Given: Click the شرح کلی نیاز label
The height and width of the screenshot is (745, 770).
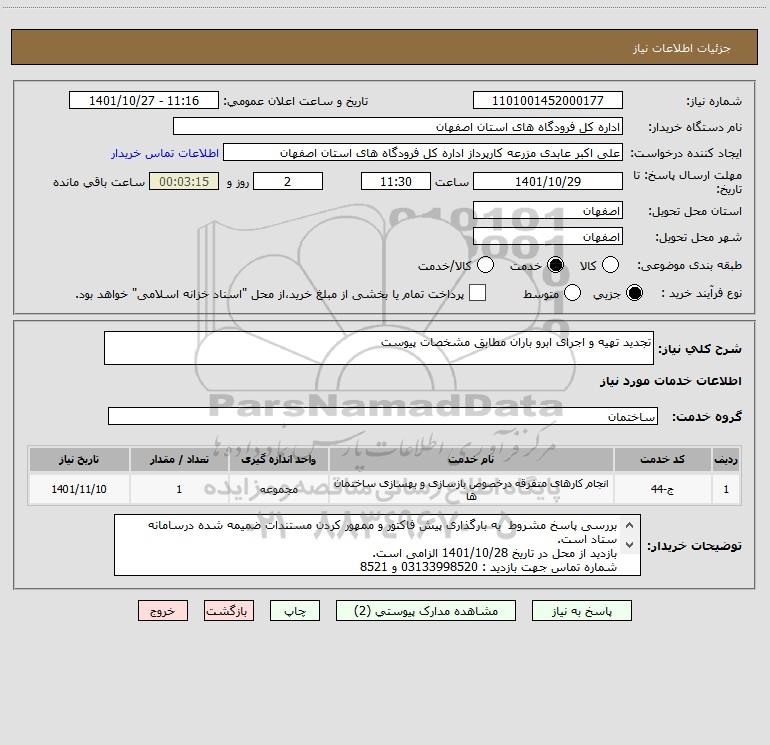Looking at the screenshot, I should (700, 349).
